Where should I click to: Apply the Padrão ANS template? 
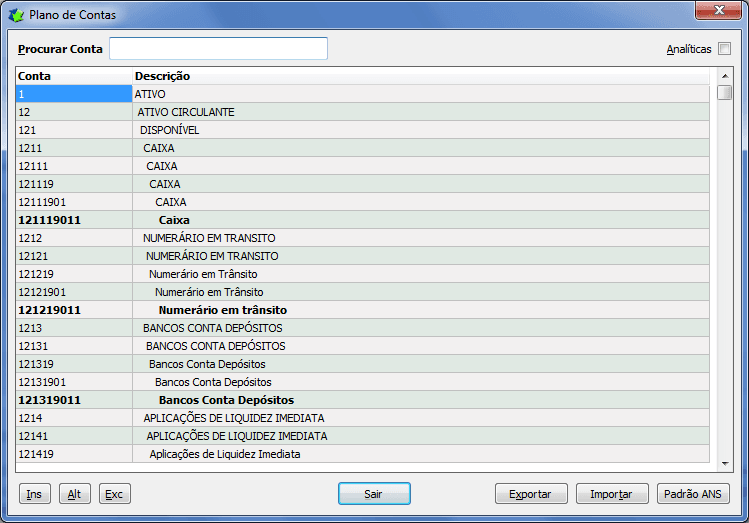click(694, 494)
